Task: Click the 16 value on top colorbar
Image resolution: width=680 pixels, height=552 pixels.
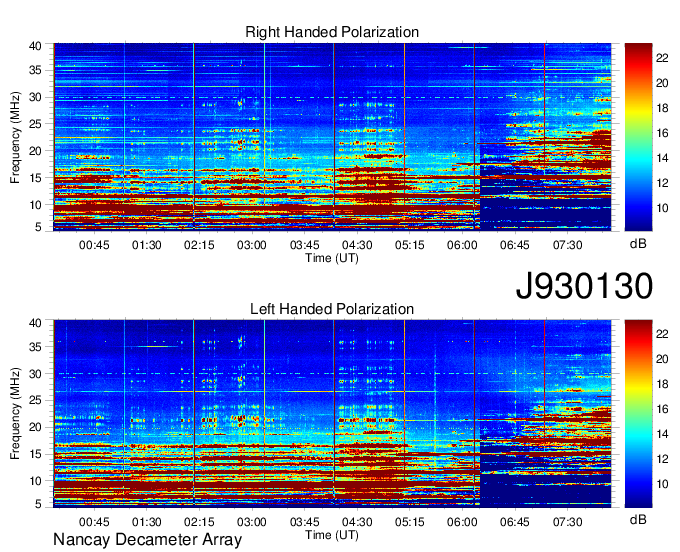Action: (x=662, y=133)
